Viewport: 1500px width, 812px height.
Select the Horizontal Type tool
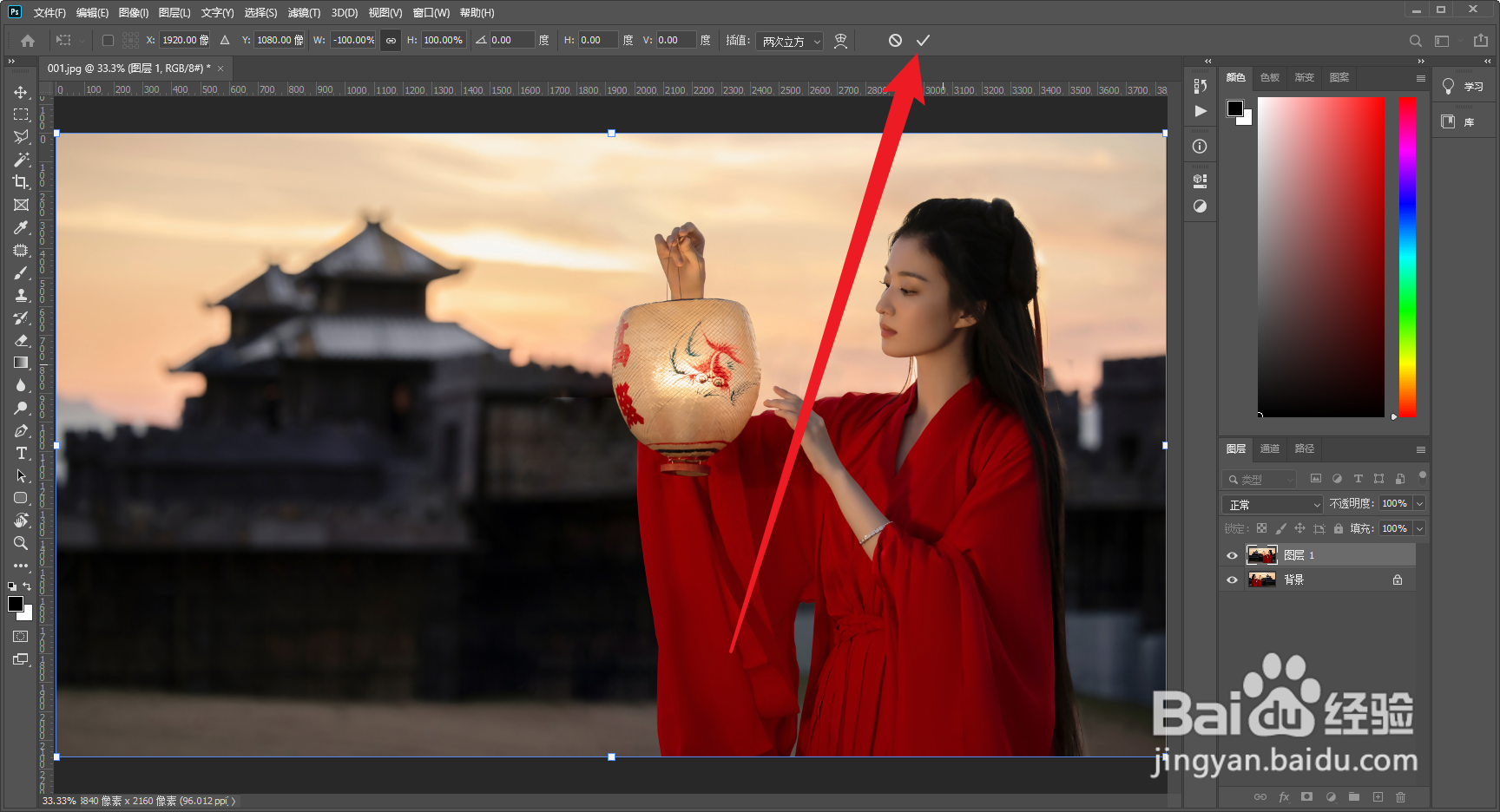coord(21,453)
